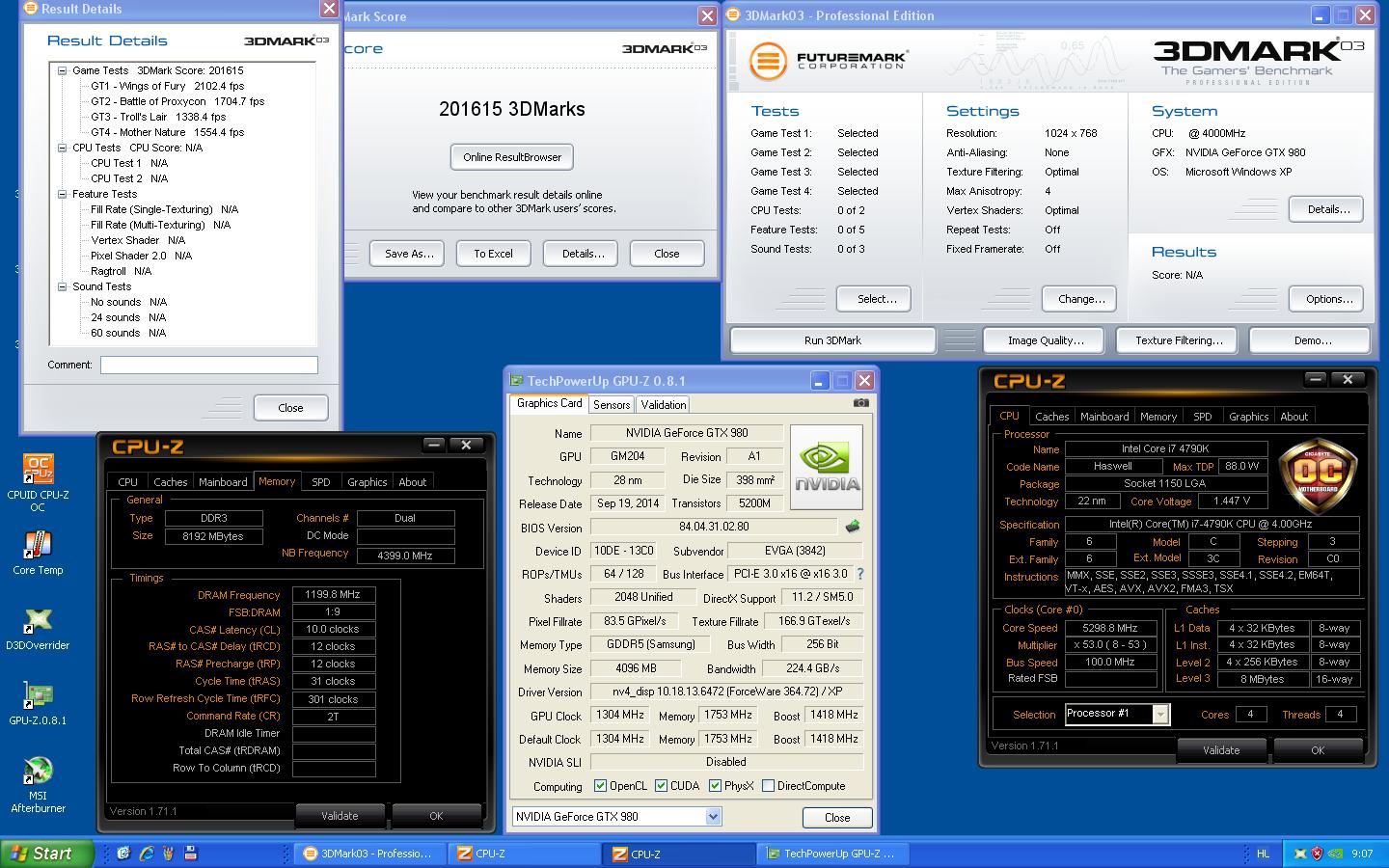This screenshot has width=1389, height=868.
Task: Click the GPU-Z title bar icon
Action: click(x=517, y=381)
